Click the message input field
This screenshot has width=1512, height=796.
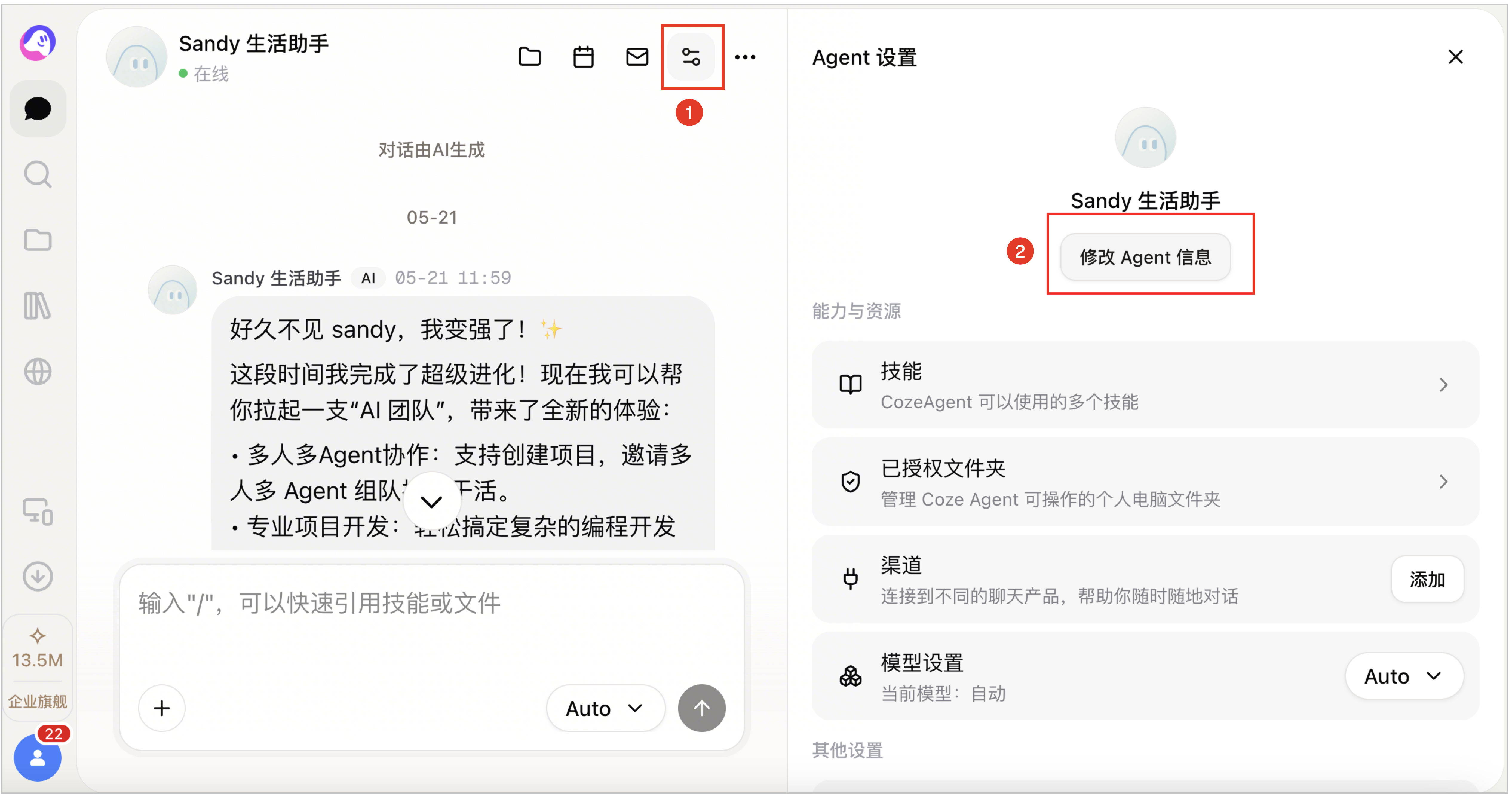click(432, 622)
